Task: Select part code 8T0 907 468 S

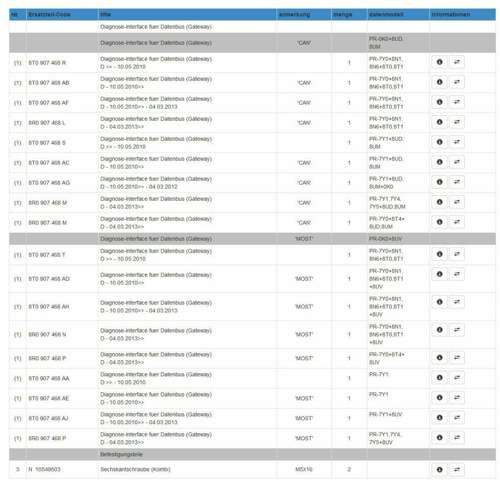Action: click(47, 143)
